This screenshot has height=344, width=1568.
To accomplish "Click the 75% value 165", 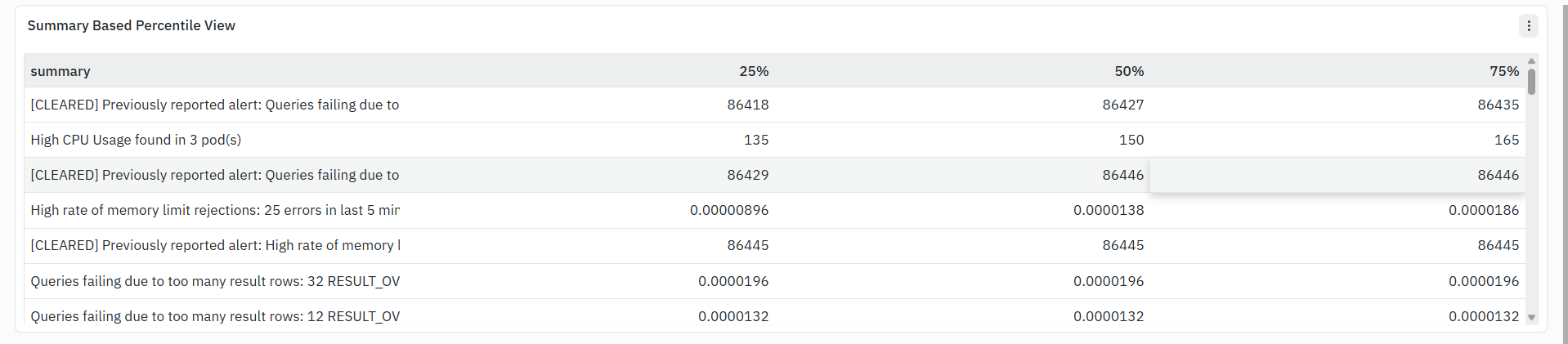I will 1507,140.
